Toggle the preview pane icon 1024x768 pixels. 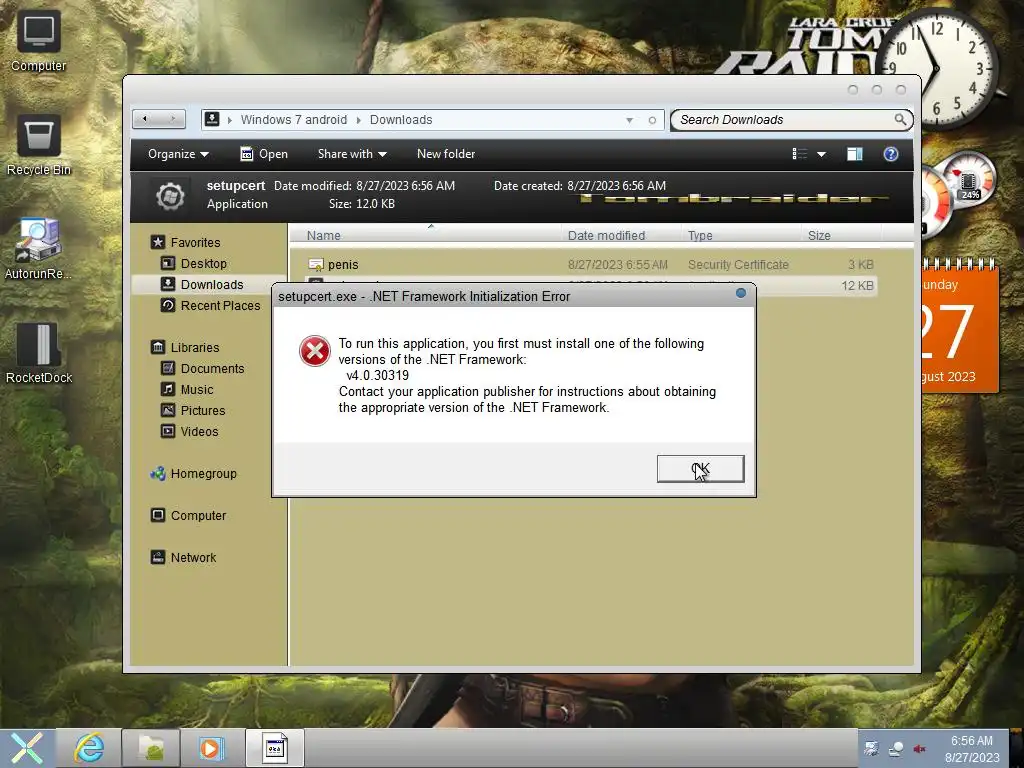(854, 154)
